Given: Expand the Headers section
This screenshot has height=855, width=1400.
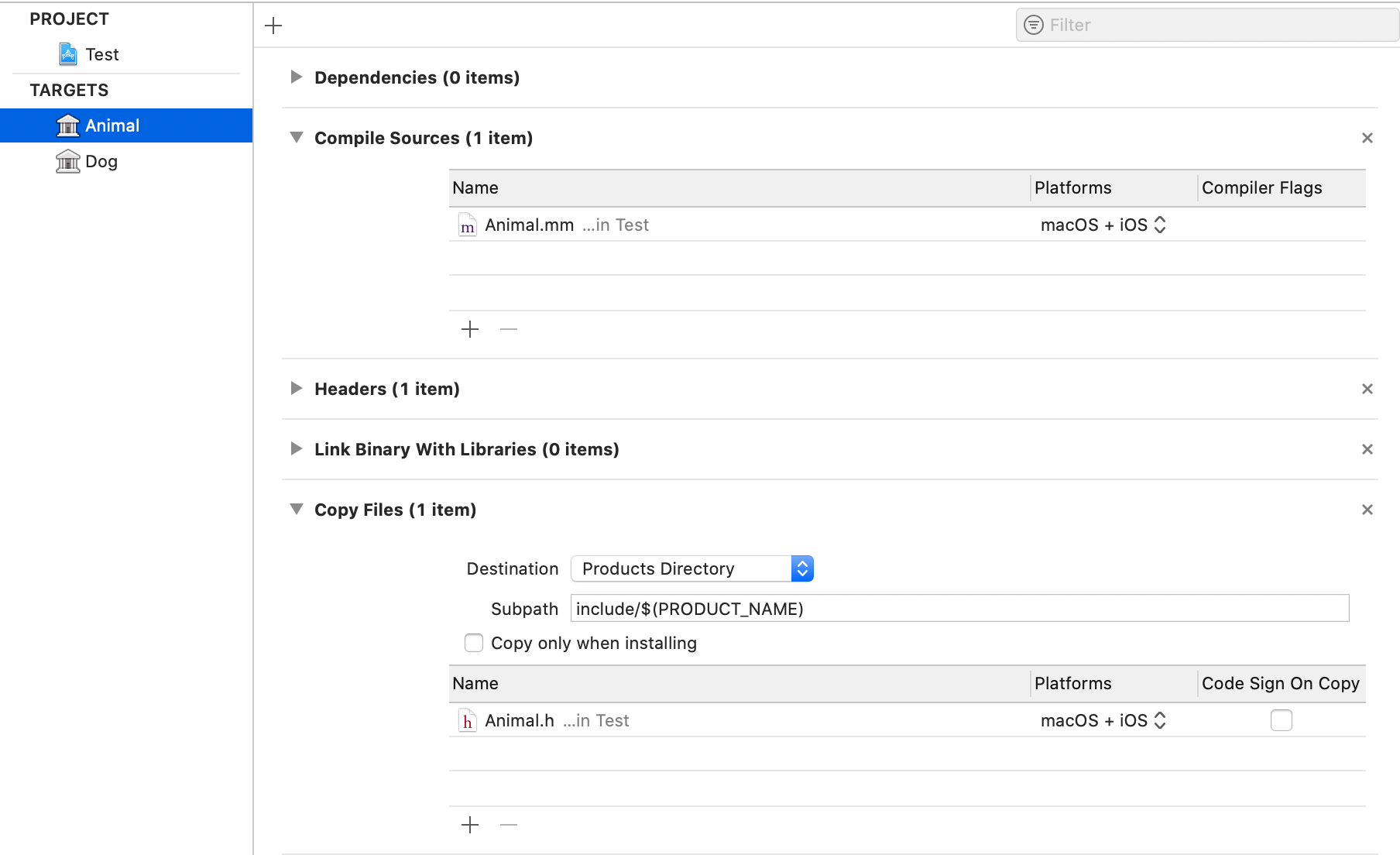Looking at the screenshot, I should pyautogui.click(x=297, y=389).
